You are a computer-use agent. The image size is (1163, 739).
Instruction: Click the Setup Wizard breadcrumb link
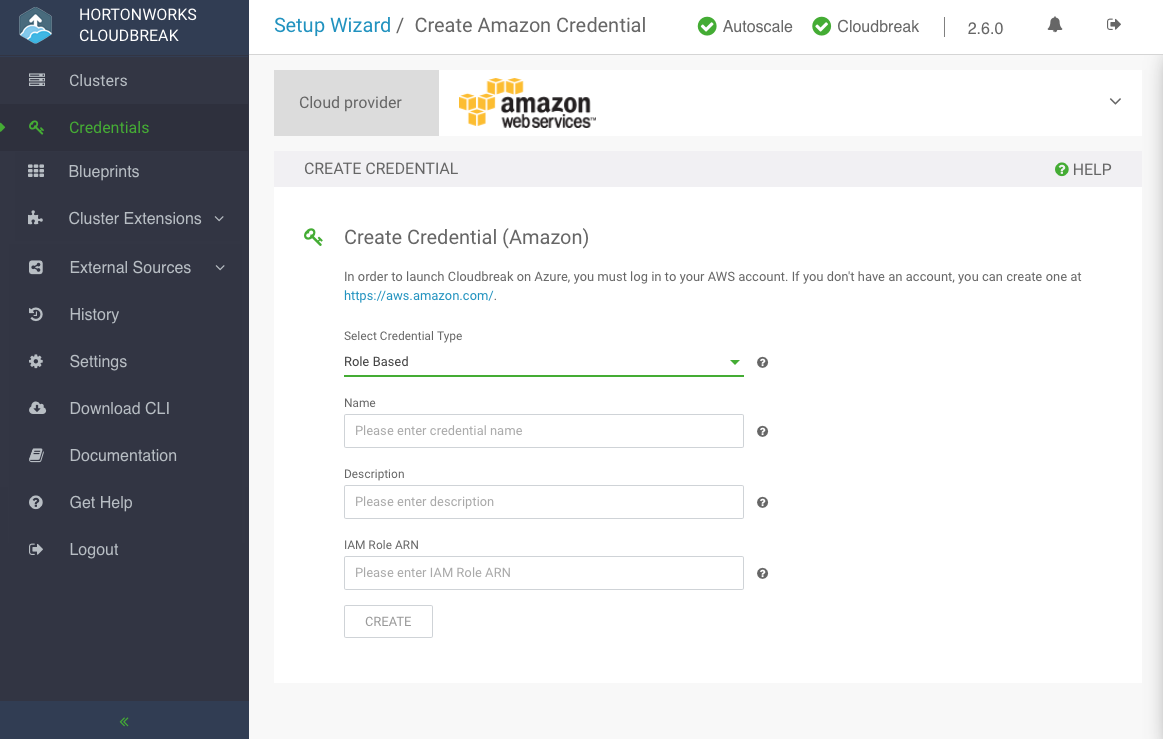332,26
